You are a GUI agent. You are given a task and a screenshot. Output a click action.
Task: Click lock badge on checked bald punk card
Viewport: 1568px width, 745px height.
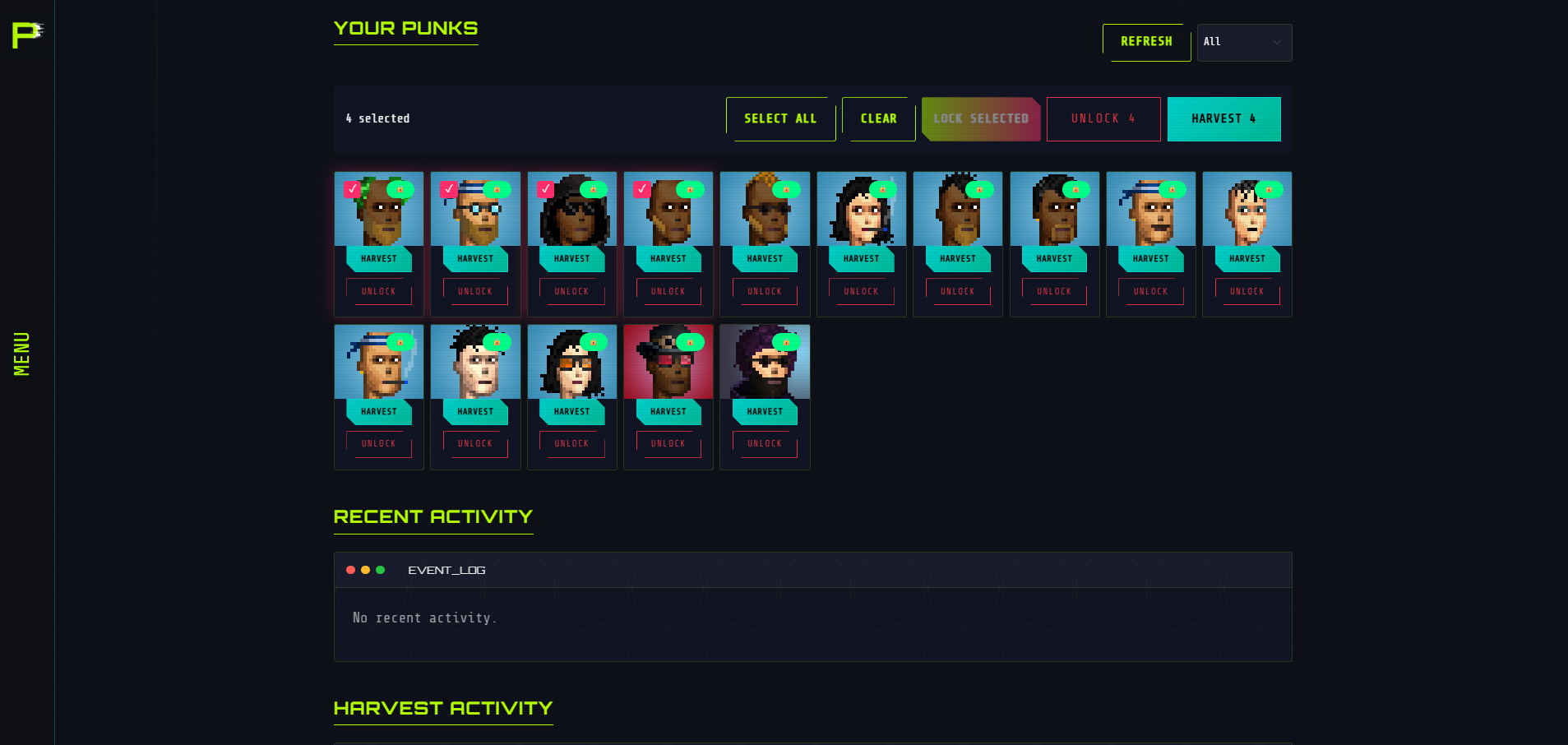click(690, 189)
